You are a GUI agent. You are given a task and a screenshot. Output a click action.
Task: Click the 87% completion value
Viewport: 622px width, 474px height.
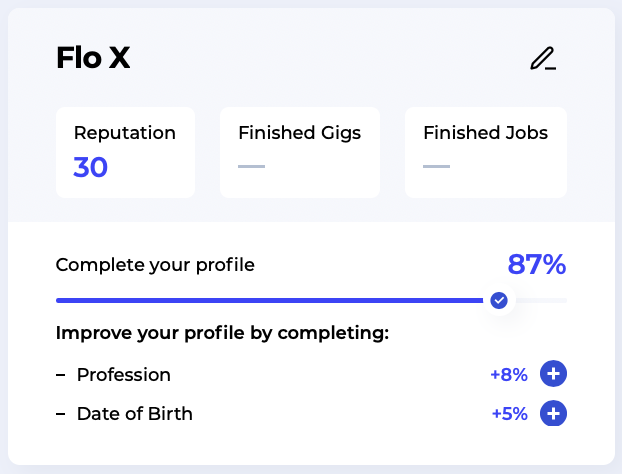pos(537,265)
